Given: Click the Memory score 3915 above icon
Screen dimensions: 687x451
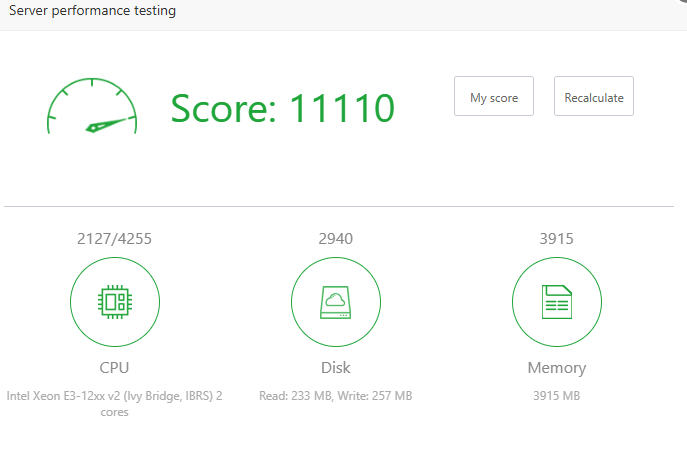Looking at the screenshot, I should coord(556,238).
